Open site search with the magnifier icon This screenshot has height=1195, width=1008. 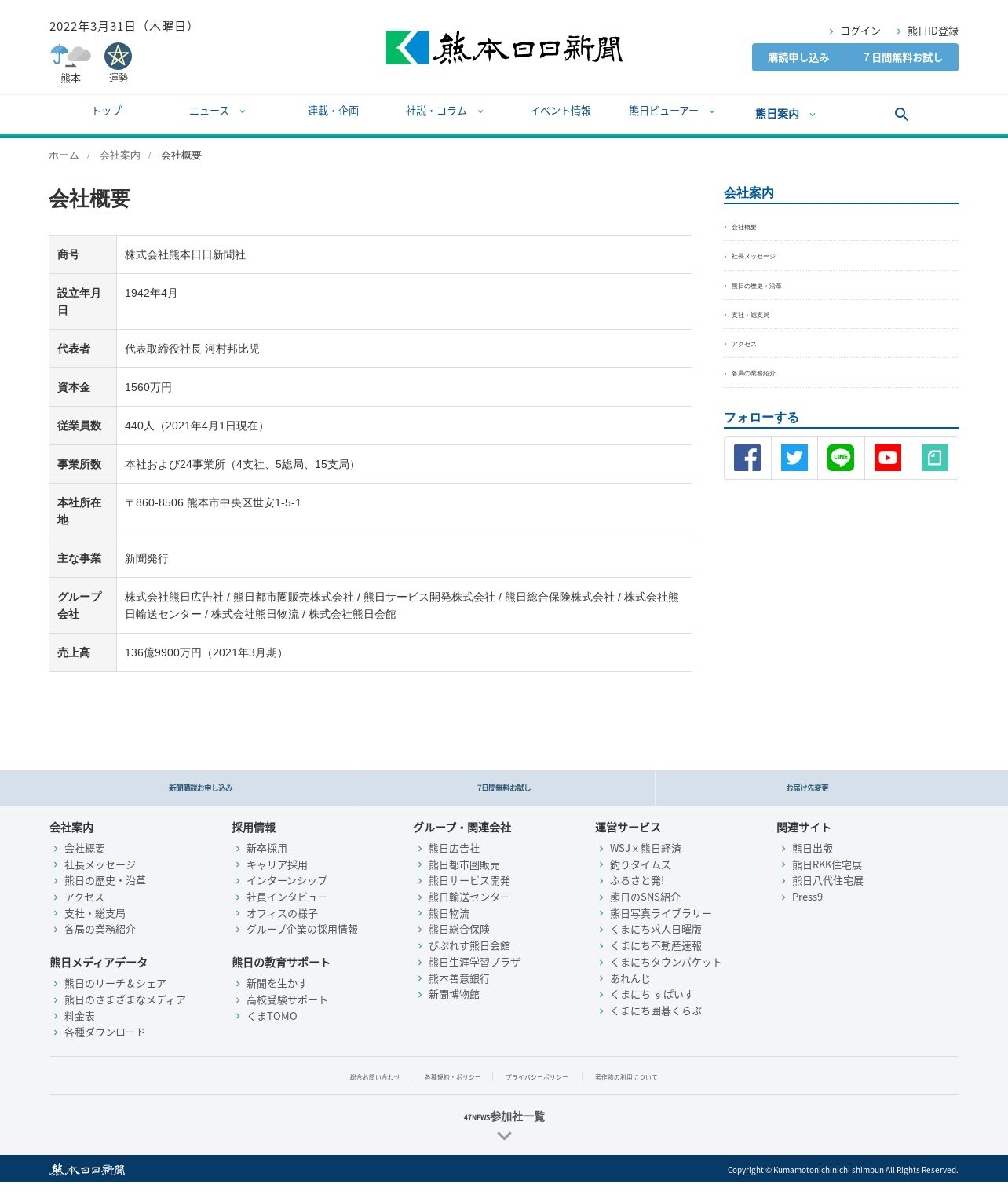click(901, 115)
